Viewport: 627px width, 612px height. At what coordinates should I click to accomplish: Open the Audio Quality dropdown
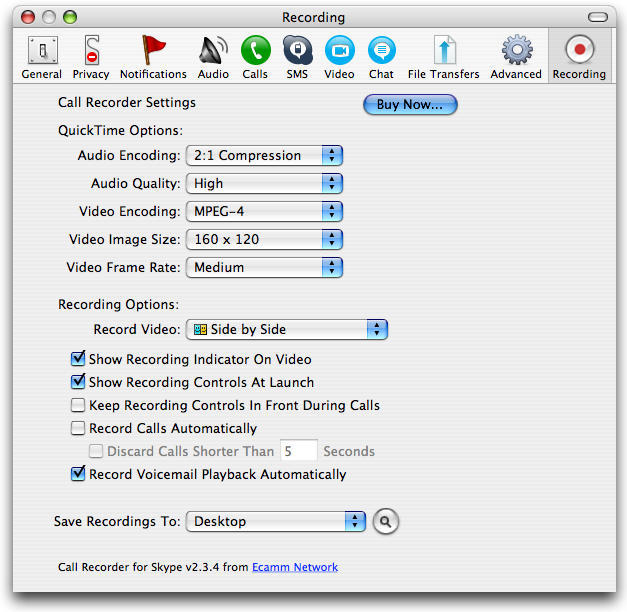(x=264, y=184)
